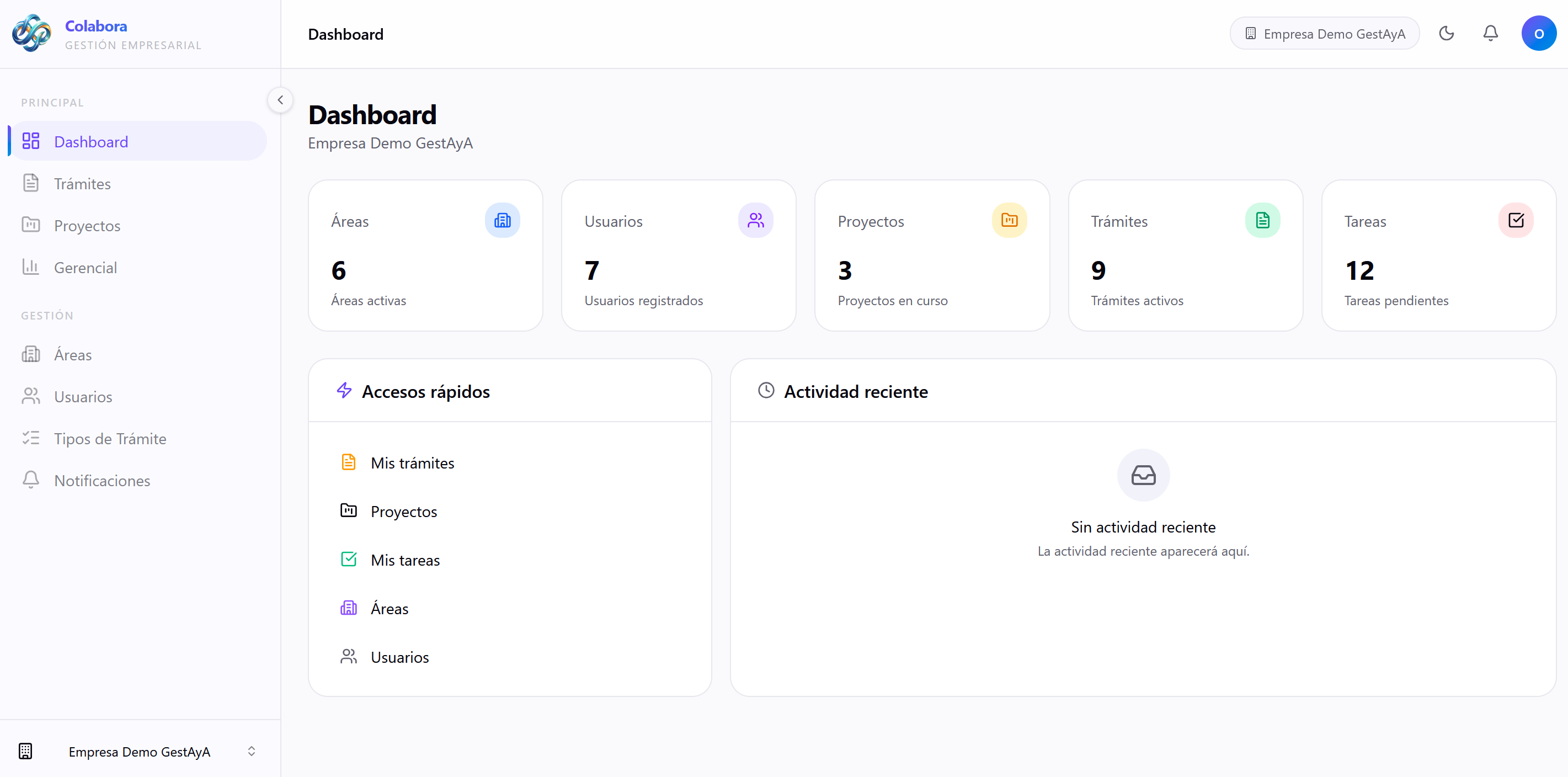
Task: Select Usuarios in quick access panel
Action: tap(400, 657)
